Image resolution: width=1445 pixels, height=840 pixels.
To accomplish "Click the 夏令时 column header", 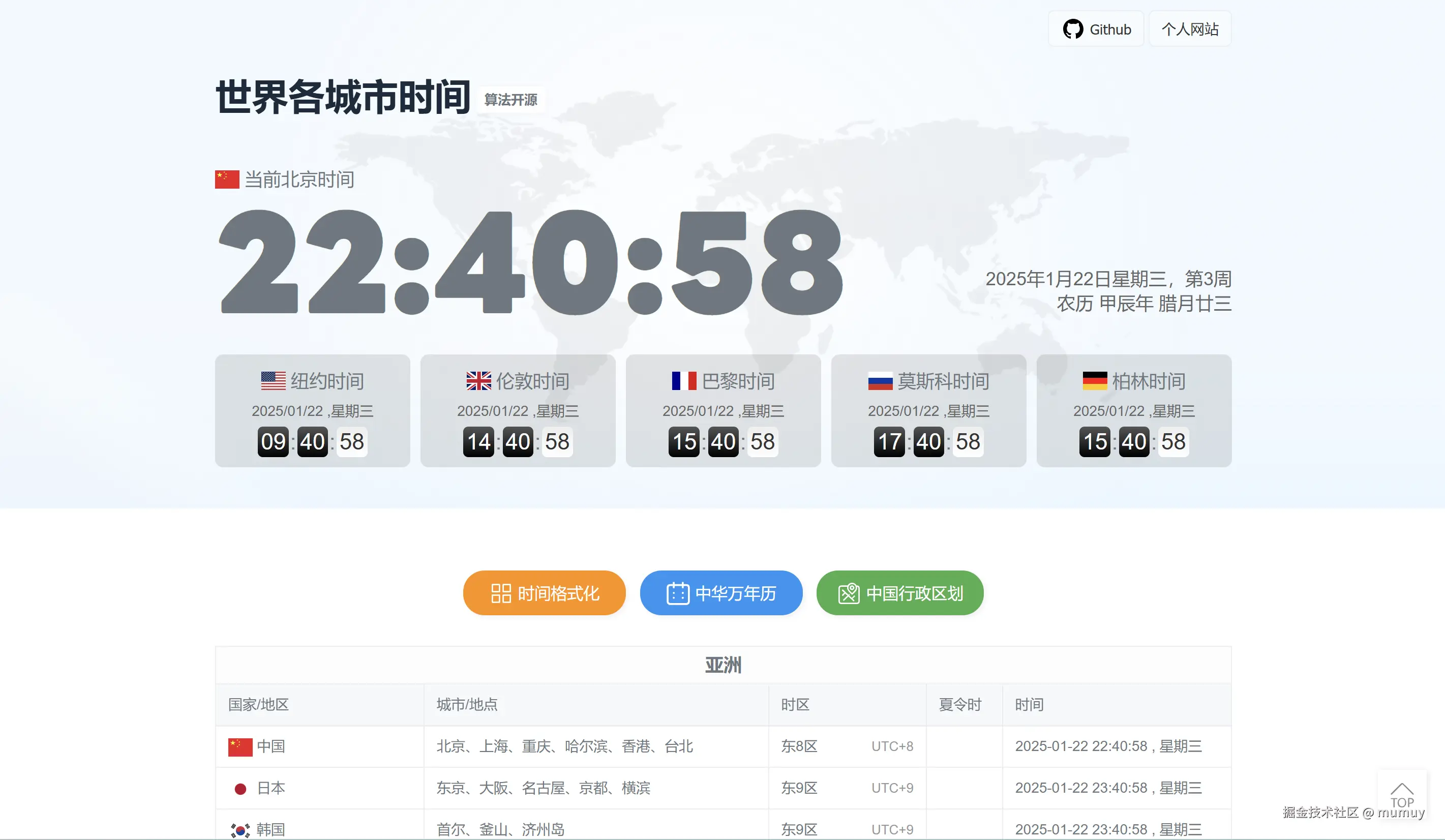I will coord(960,705).
